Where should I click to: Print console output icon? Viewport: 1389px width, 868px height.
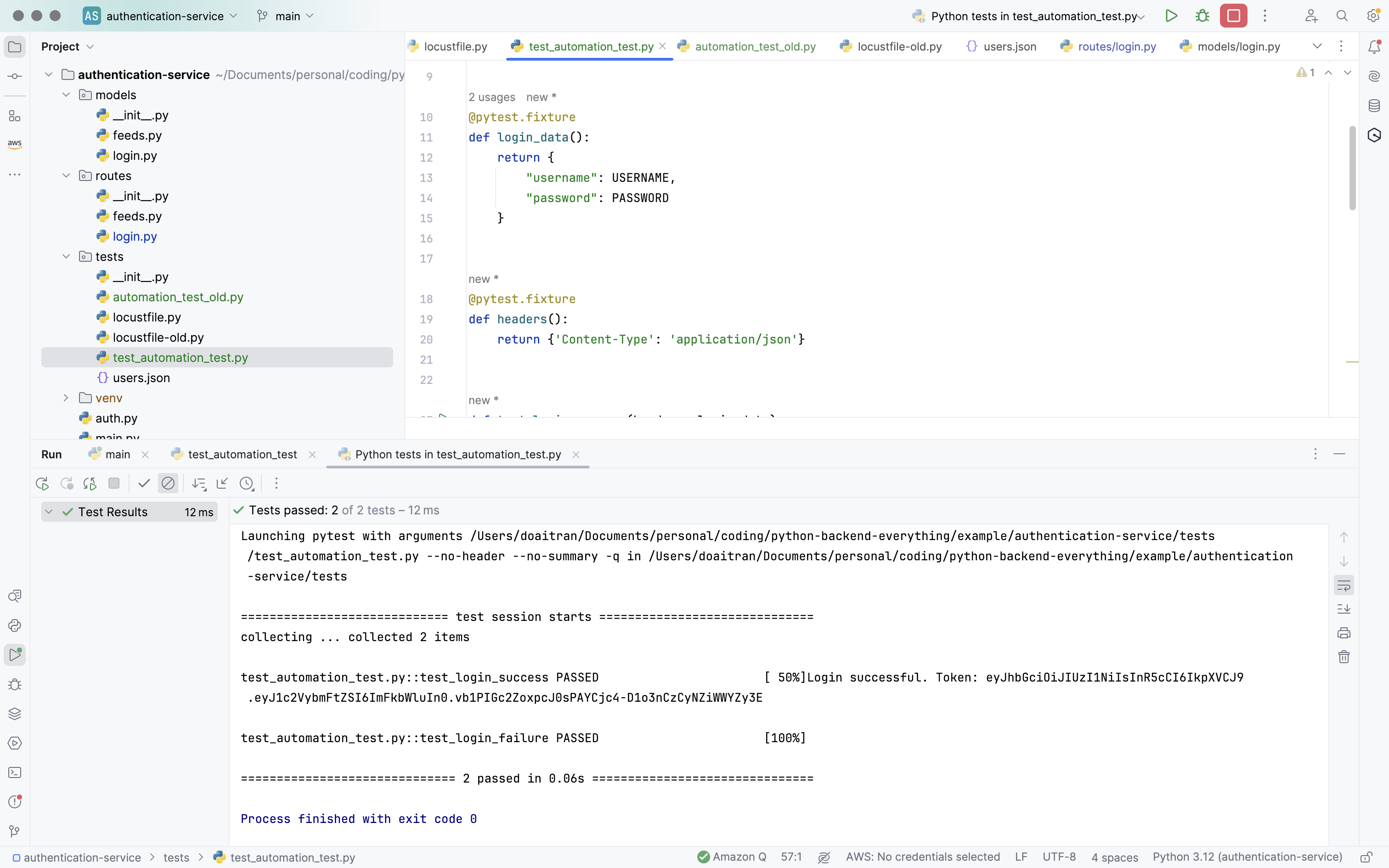pos(1344,633)
